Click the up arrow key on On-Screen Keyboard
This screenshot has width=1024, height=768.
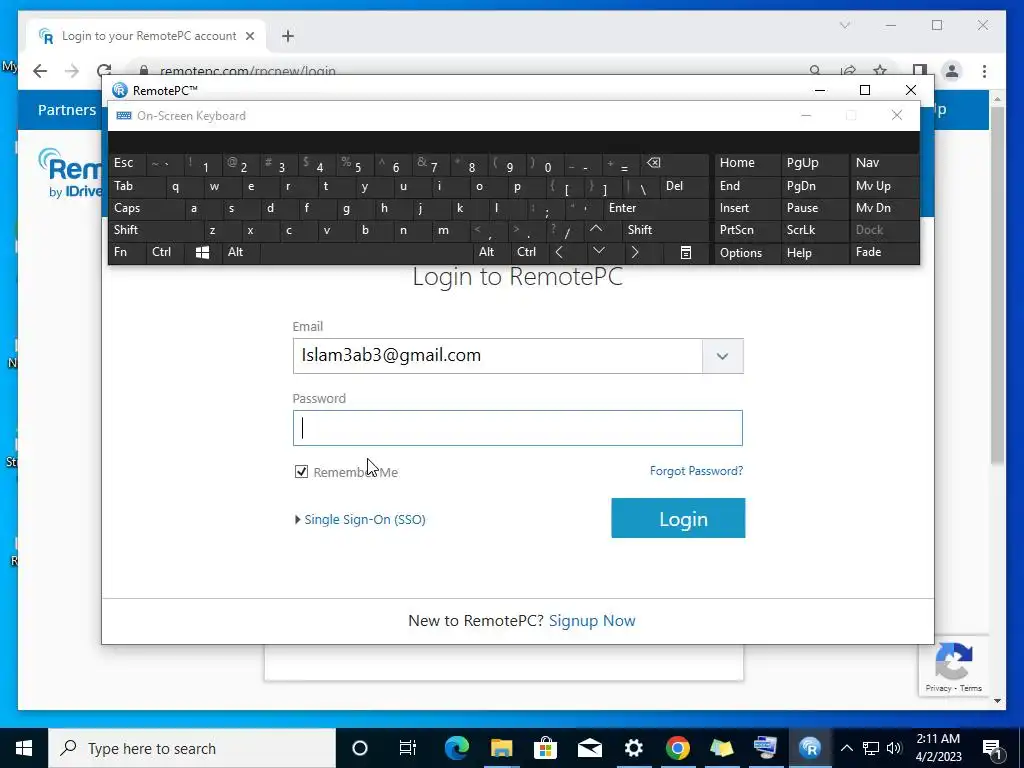coord(596,229)
